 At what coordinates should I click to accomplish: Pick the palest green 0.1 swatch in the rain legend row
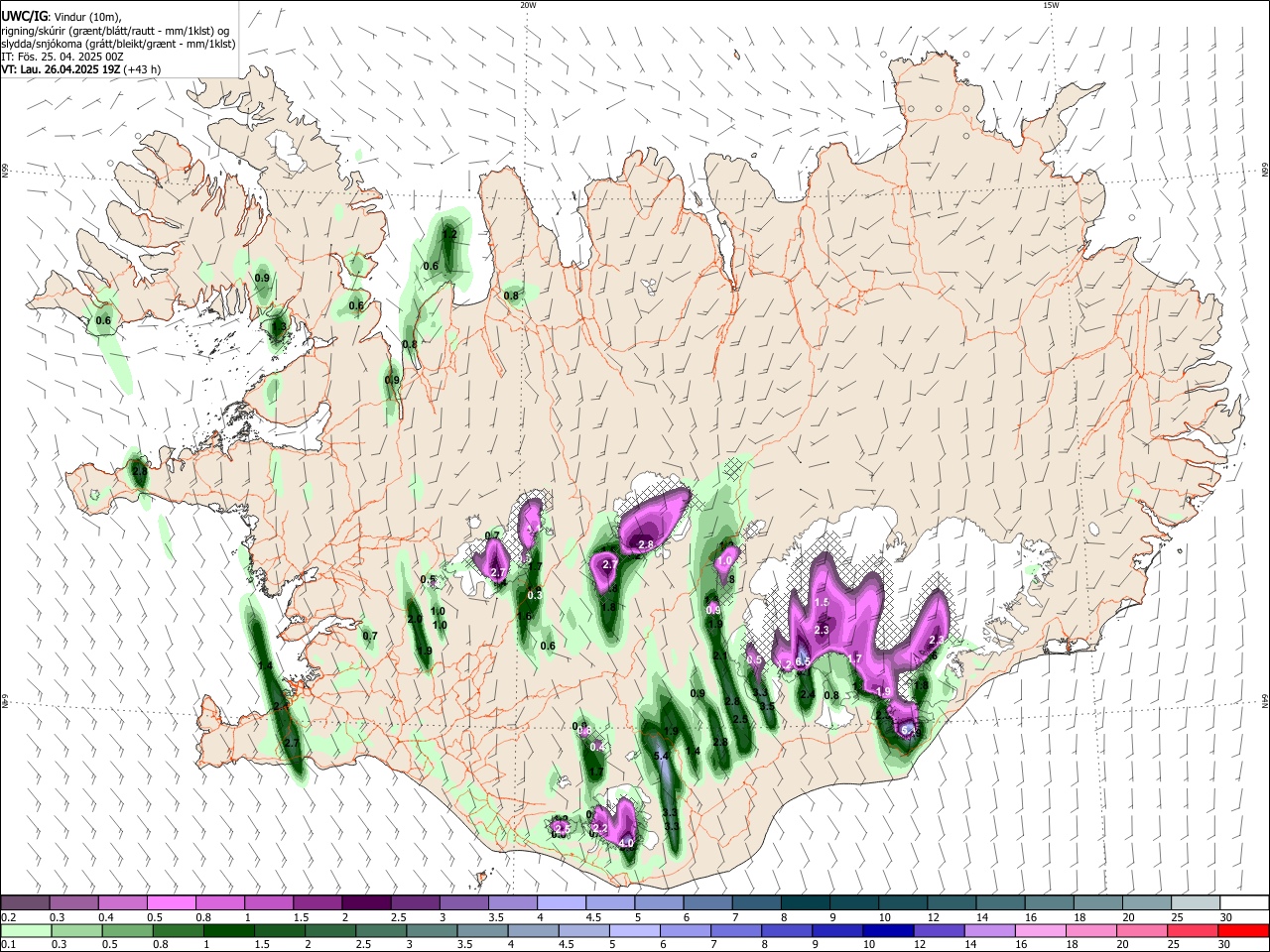[25, 930]
